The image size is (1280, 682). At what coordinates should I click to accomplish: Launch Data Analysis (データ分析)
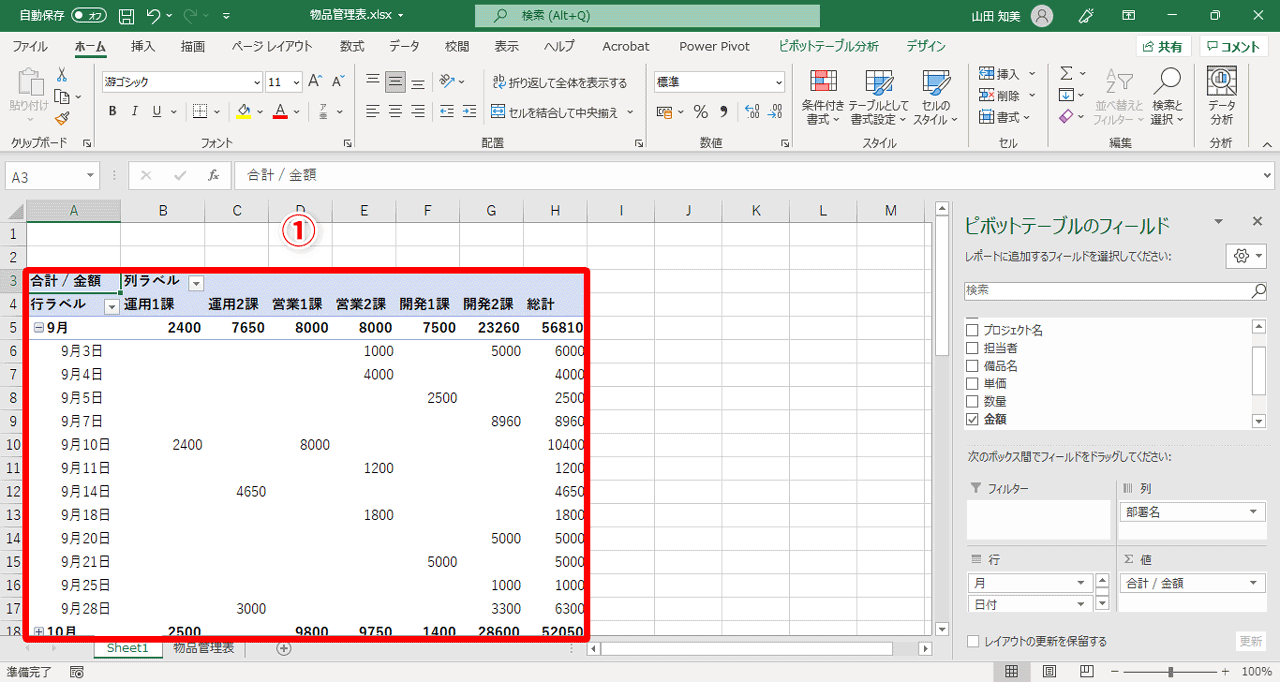pyautogui.click(x=1221, y=97)
